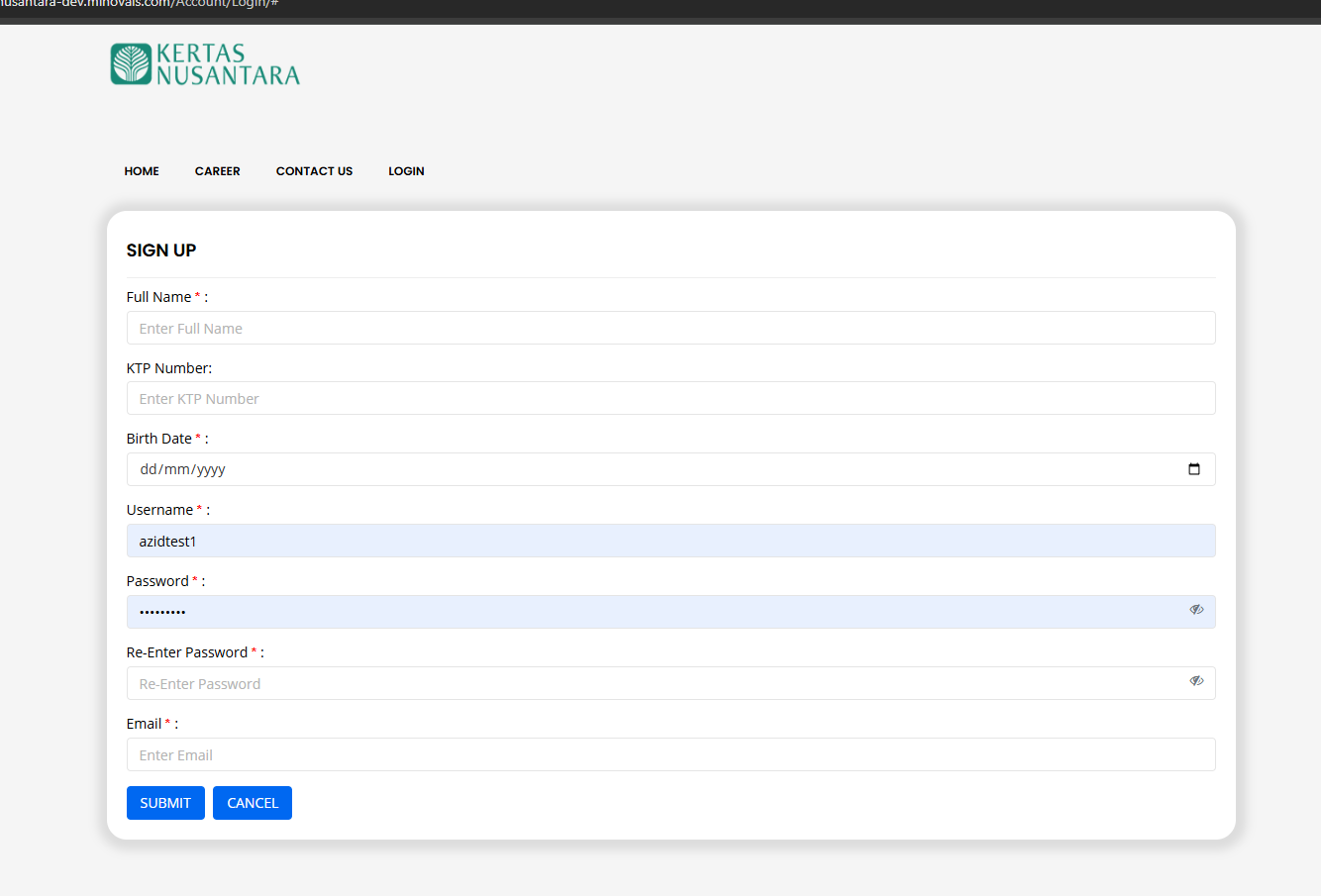
Task: Select CONTACT US in the navigation bar
Action: coord(314,171)
